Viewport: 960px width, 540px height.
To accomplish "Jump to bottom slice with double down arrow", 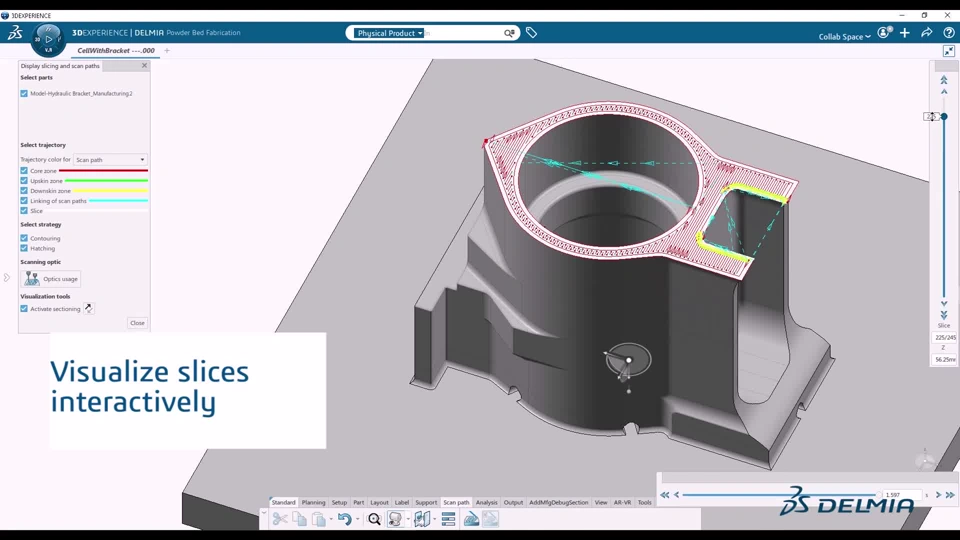I will pyautogui.click(x=944, y=315).
